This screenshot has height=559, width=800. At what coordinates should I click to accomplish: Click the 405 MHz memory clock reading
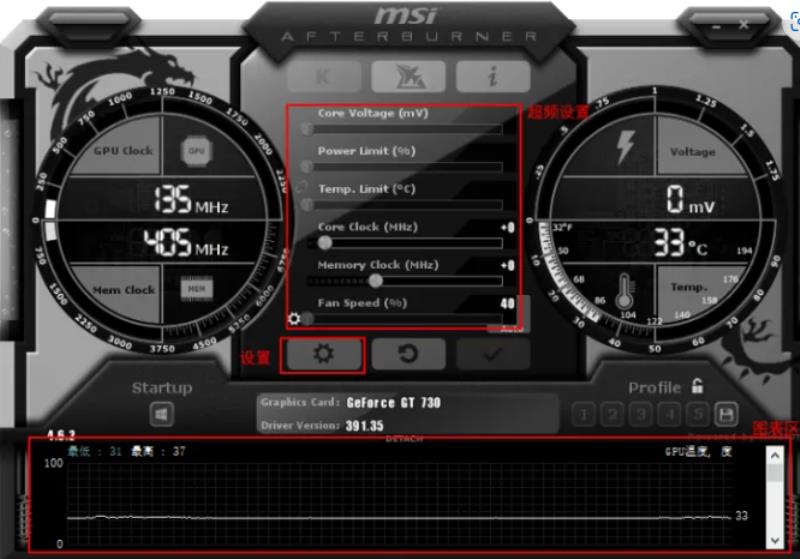click(x=186, y=243)
